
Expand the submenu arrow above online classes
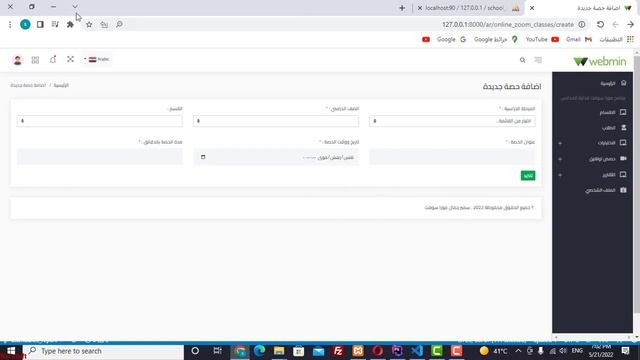(x=560, y=143)
